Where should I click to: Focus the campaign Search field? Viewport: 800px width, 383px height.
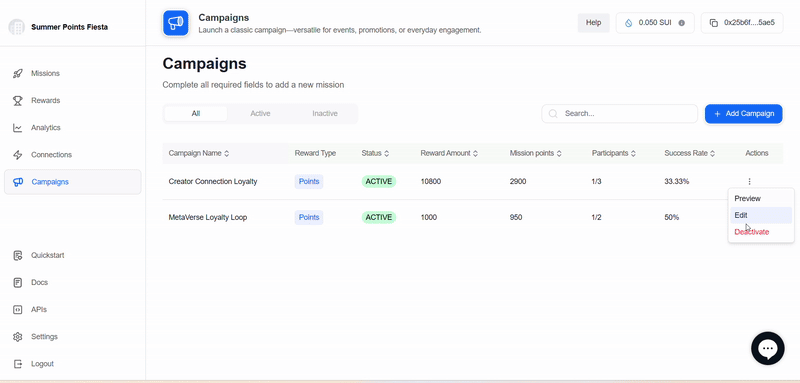click(x=619, y=114)
